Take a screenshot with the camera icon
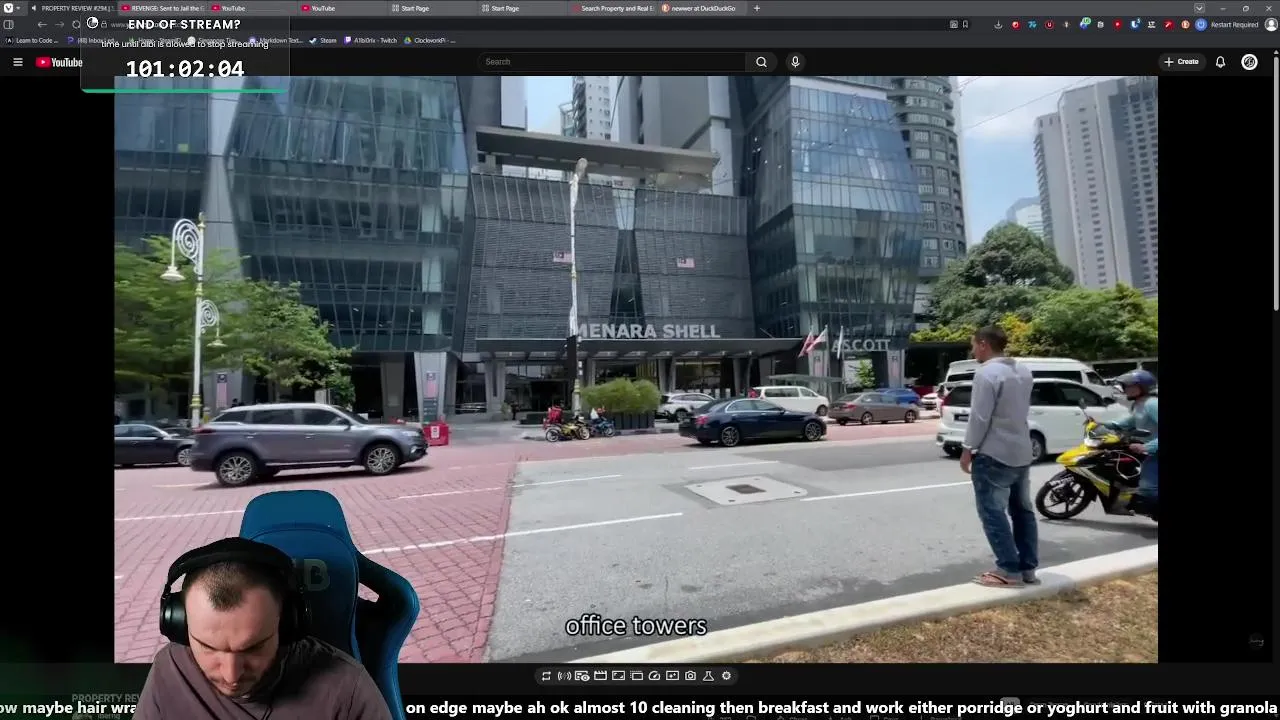The width and height of the screenshot is (1280, 720). pos(690,676)
